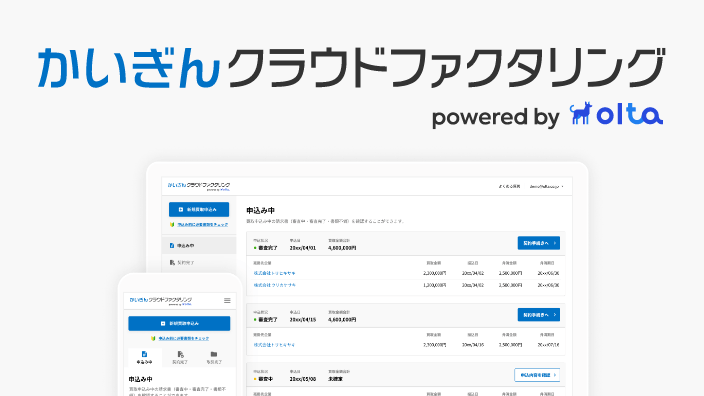Click the 申込み中 page heading on the tablet

tap(260, 210)
